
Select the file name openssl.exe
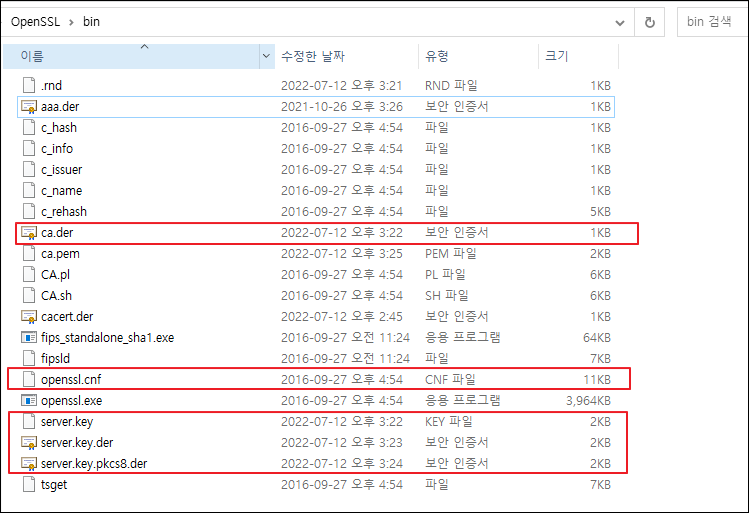(72, 401)
